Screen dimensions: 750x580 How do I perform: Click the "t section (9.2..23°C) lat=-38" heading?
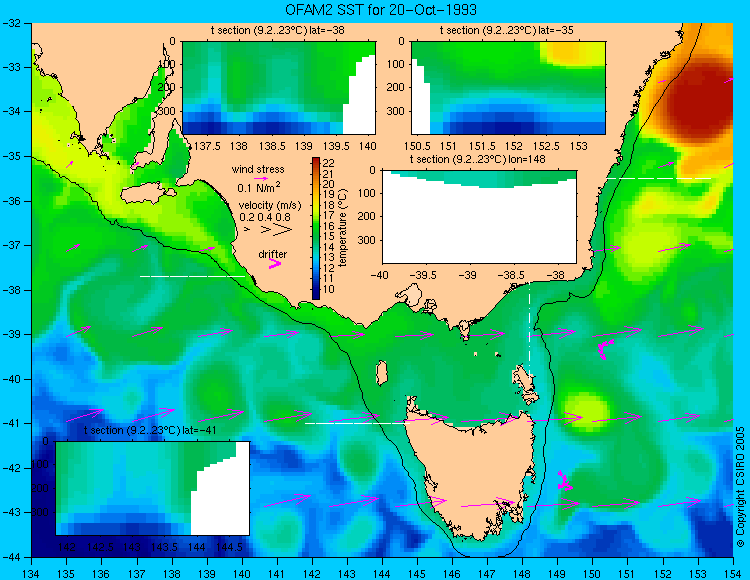tap(277, 31)
